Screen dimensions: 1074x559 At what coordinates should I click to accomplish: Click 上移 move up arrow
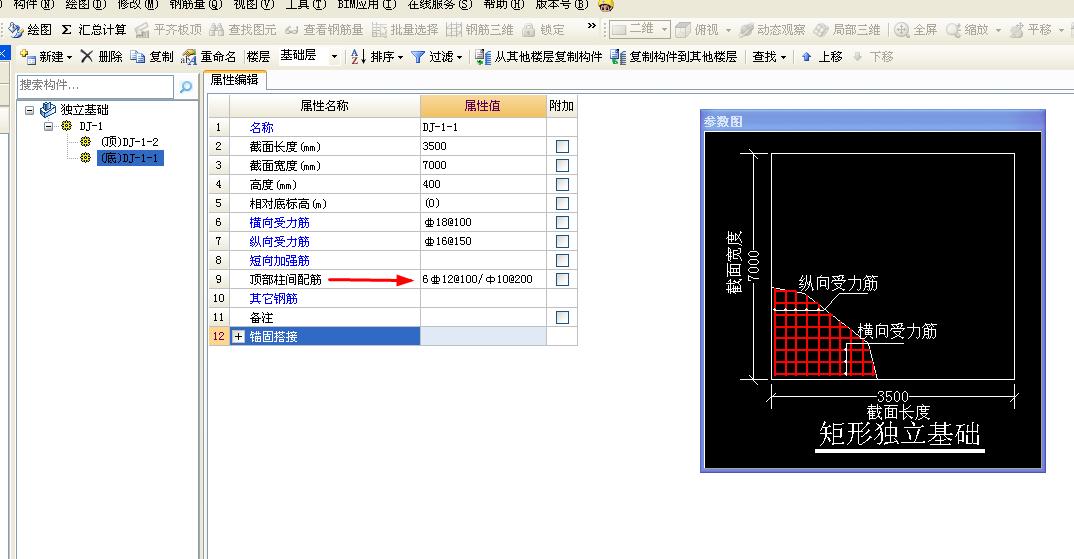[x=806, y=56]
